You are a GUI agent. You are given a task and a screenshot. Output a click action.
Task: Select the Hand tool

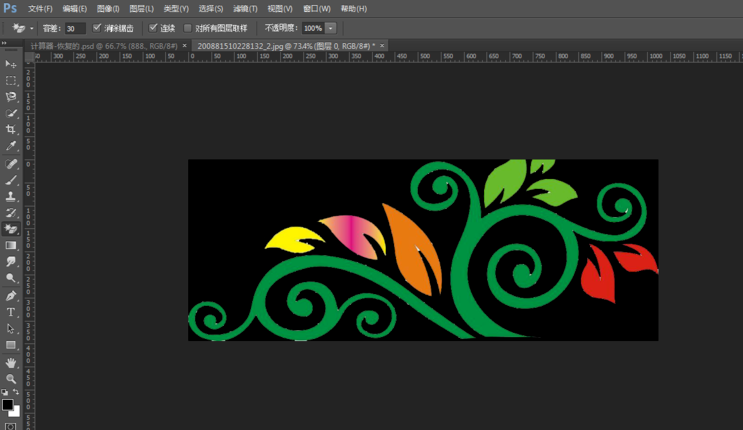click(10, 363)
